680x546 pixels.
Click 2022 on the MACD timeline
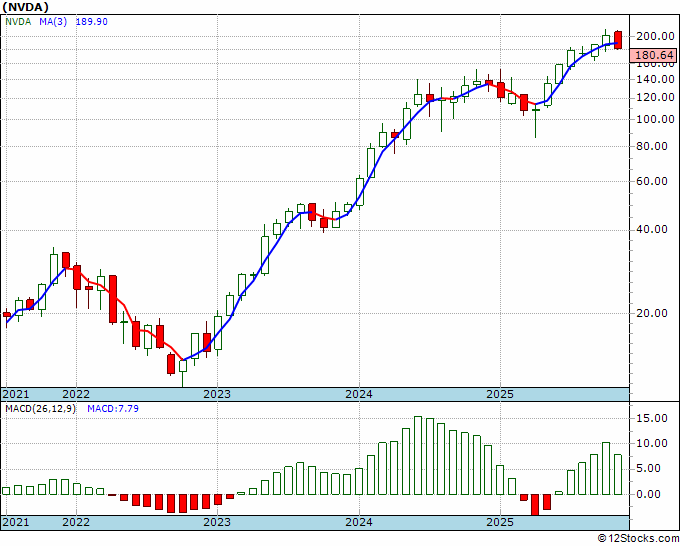(x=76, y=522)
